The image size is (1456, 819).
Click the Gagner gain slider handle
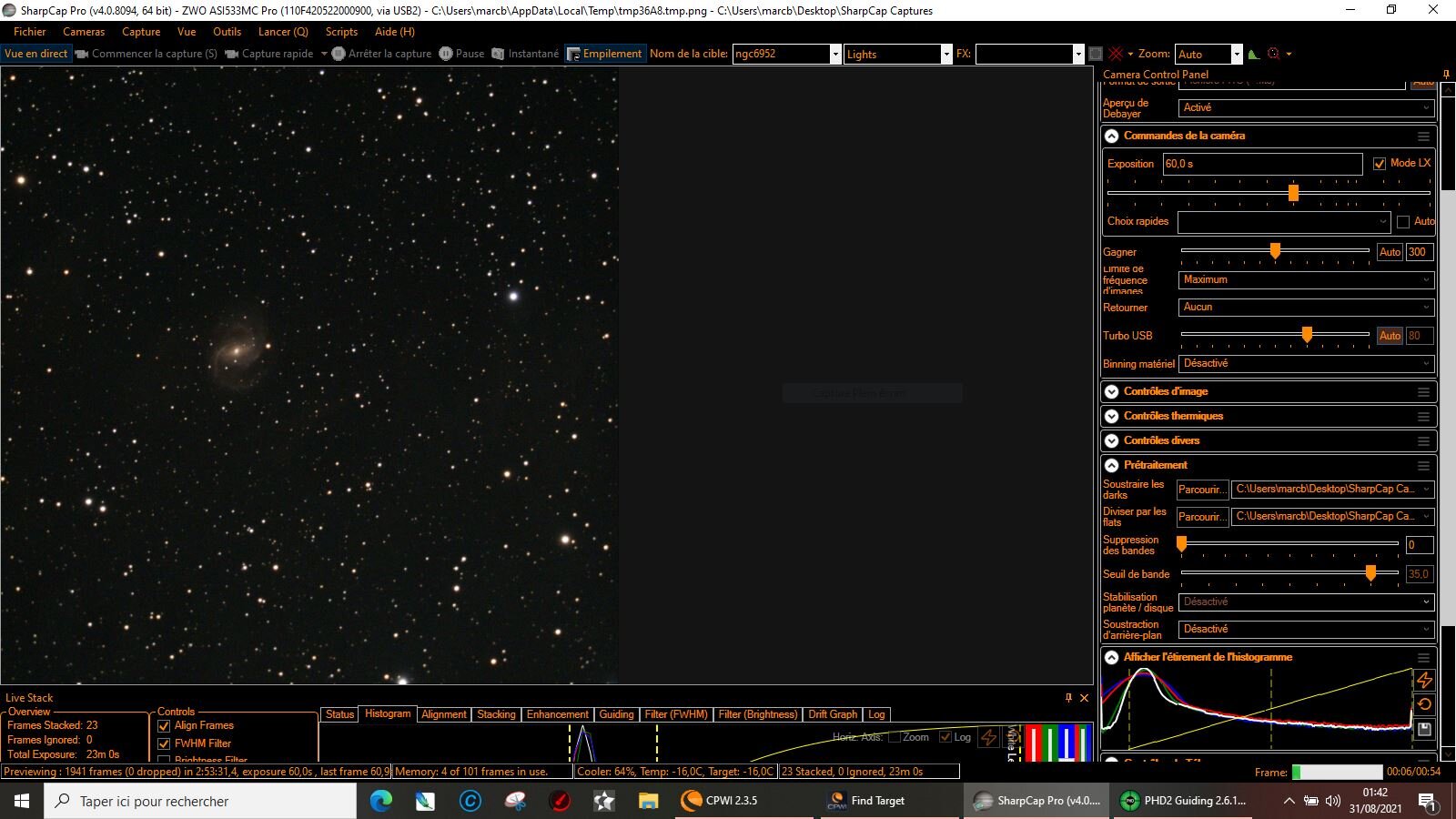tap(1275, 250)
